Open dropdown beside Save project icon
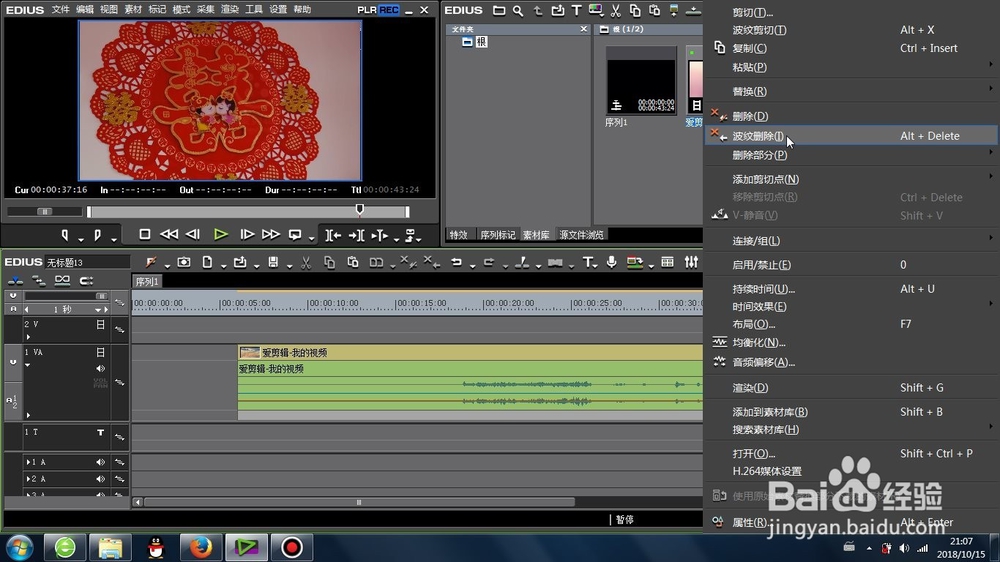This screenshot has height=562, width=1000. point(289,265)
